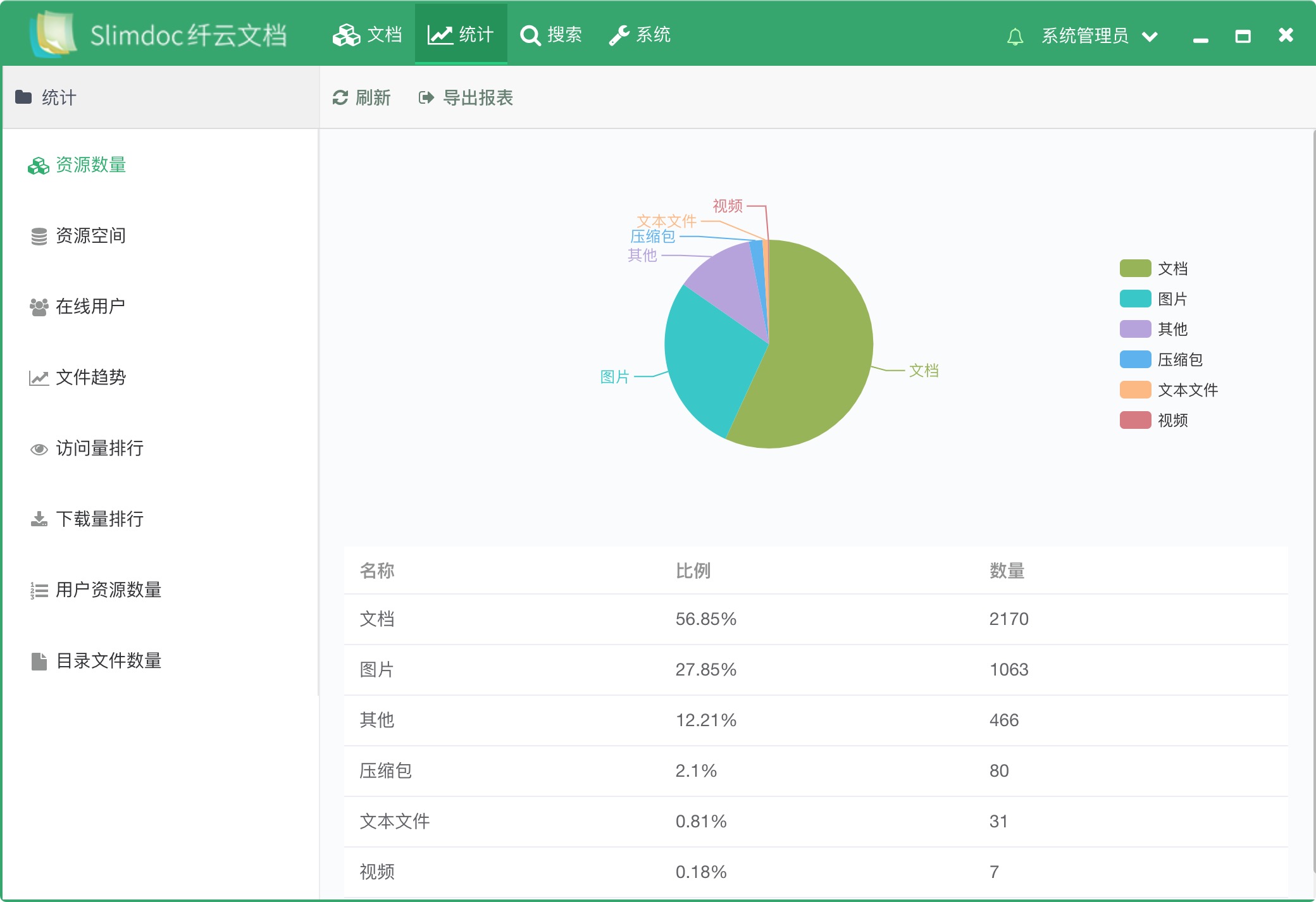Click the 搜索 magnifier icon

(530, 35)
